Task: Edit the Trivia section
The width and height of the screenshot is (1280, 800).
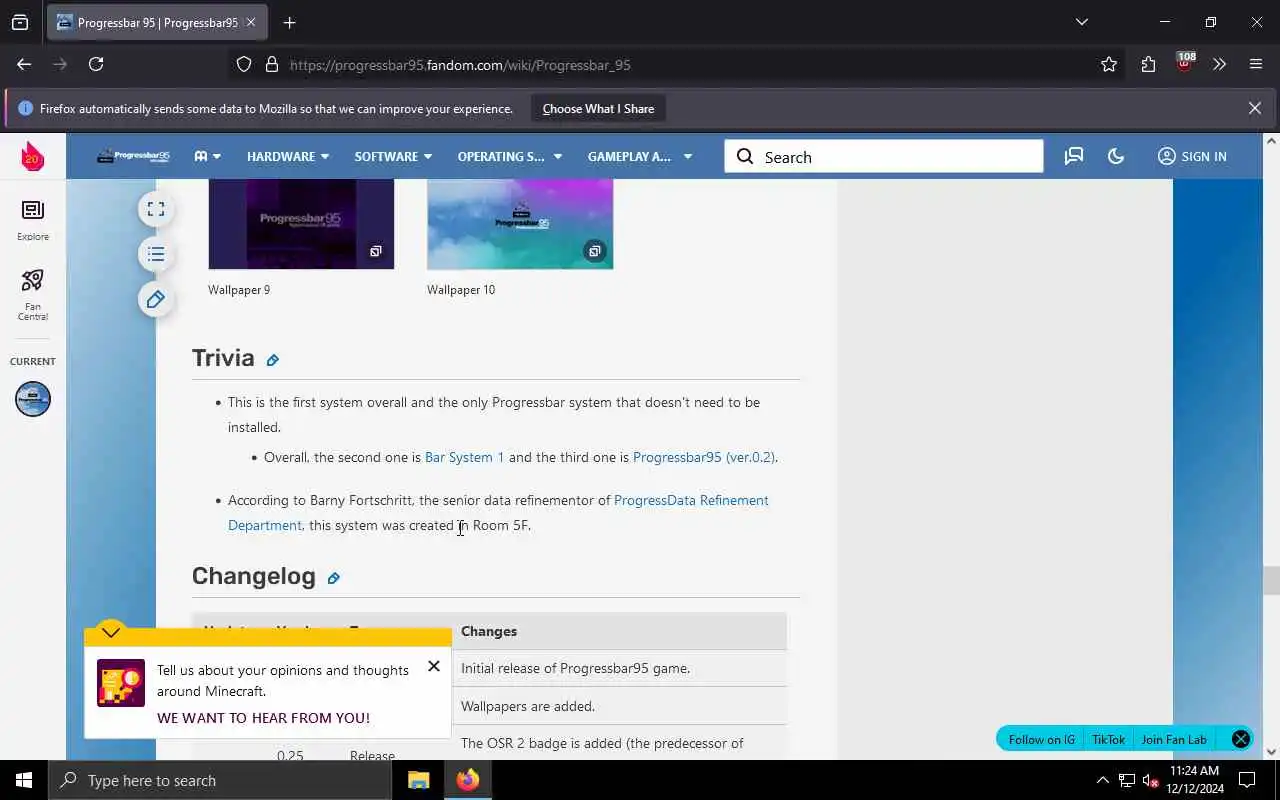Action: click(x=272, y=360)
